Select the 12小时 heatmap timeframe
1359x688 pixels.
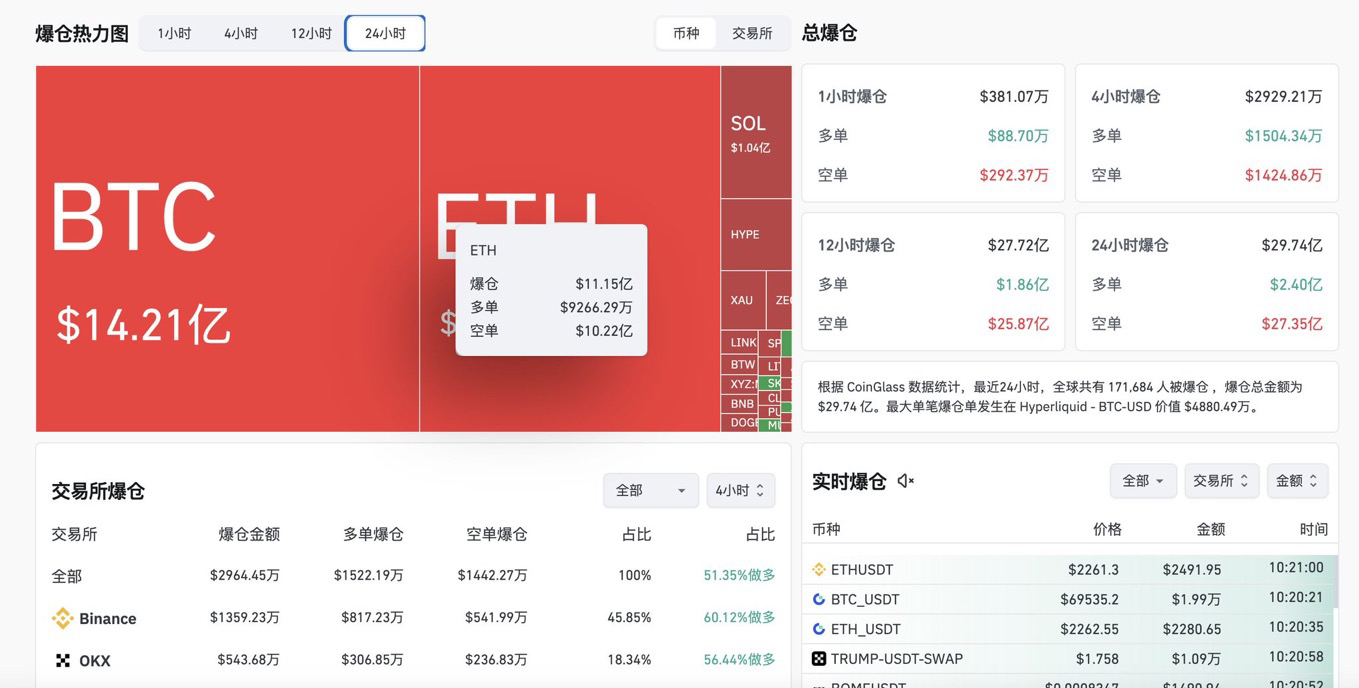(x=311, y=33)
